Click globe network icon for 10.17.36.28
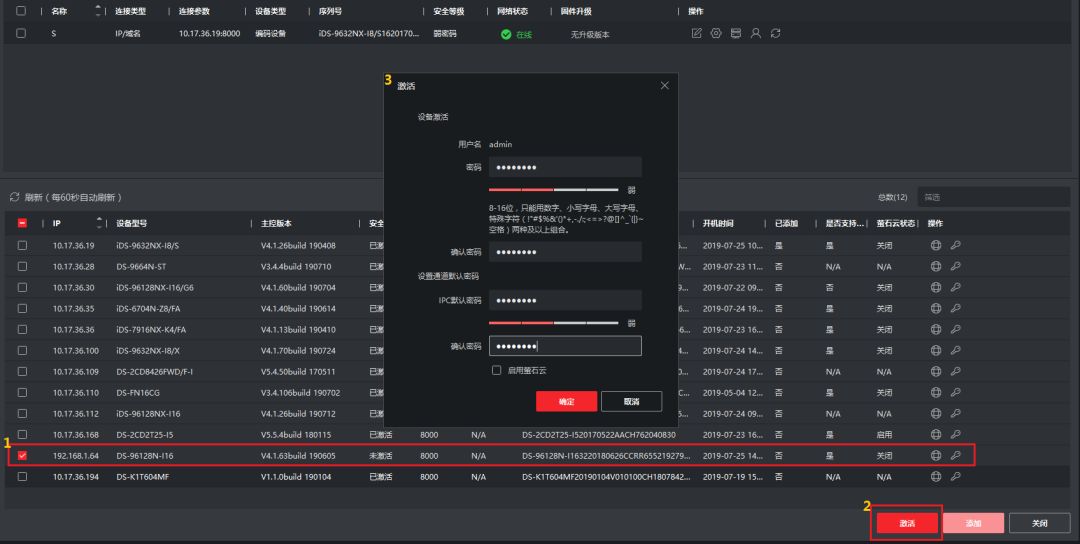1080x544 pixels. pos(936,267)
